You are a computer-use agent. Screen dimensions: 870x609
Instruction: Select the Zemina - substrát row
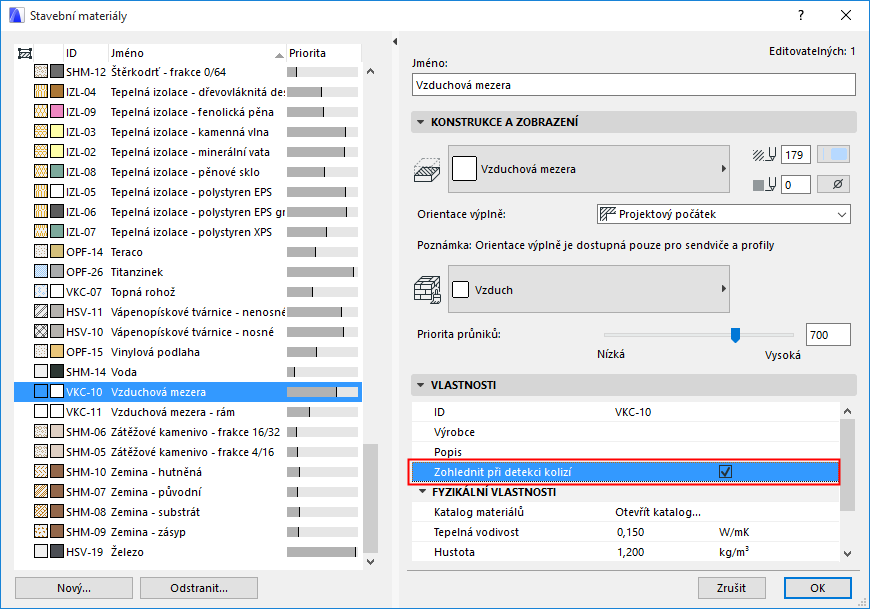tap(188, 511)
